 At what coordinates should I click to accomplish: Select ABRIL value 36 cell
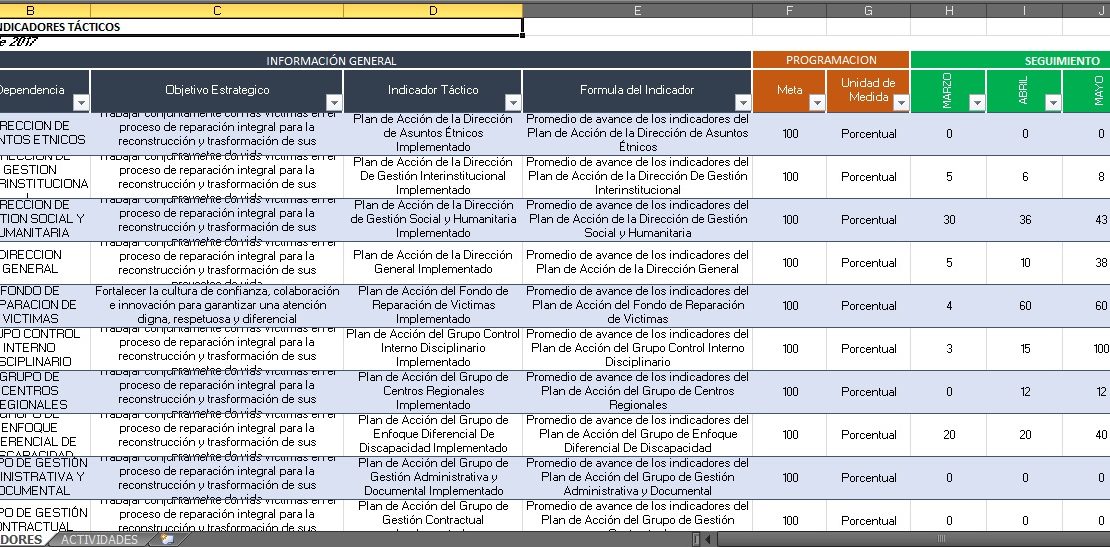pyautogui.click(x=1024, y=219)
